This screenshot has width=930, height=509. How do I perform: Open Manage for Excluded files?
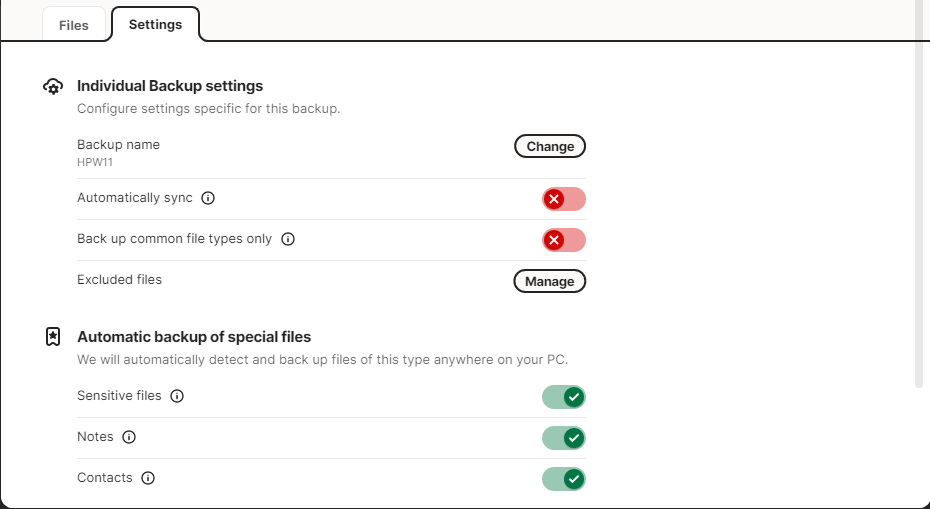(x=549, y=281)
